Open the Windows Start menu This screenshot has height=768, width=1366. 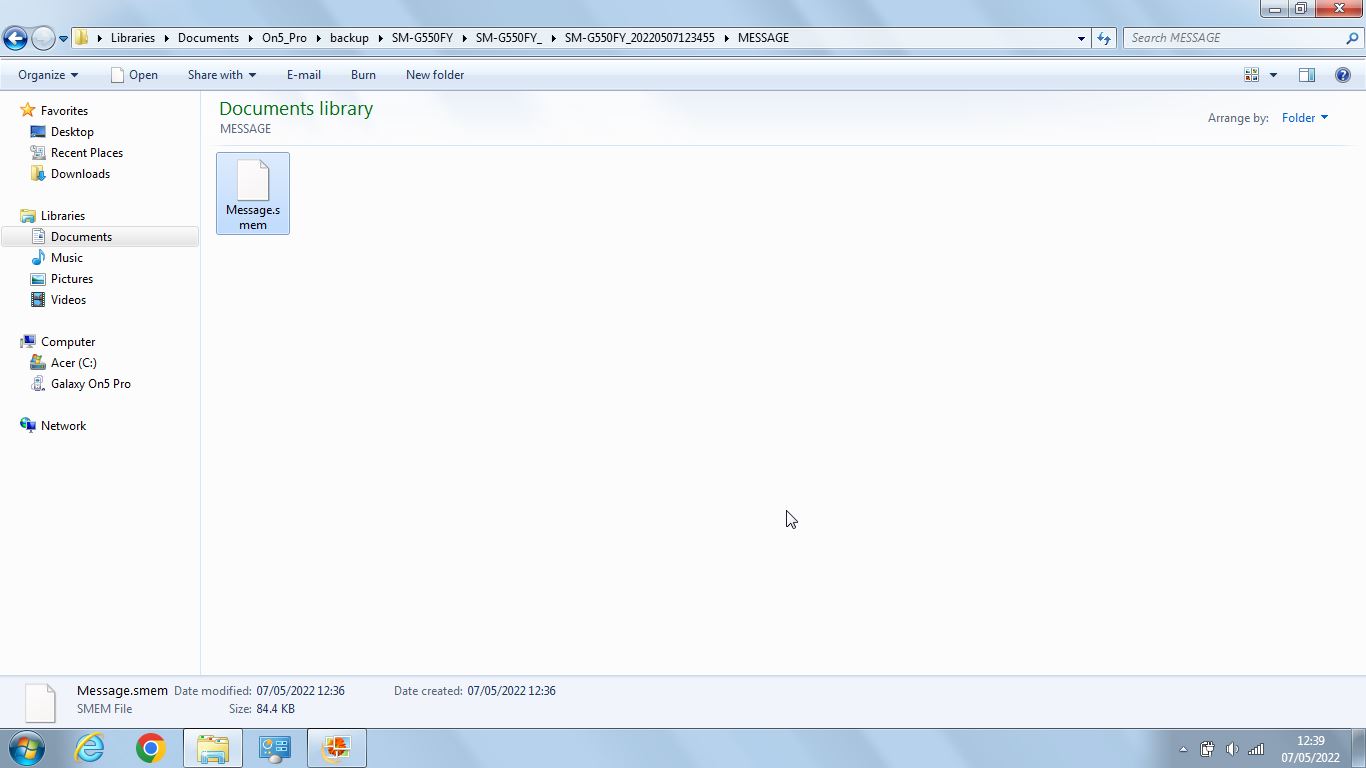[x=27, y=748]
